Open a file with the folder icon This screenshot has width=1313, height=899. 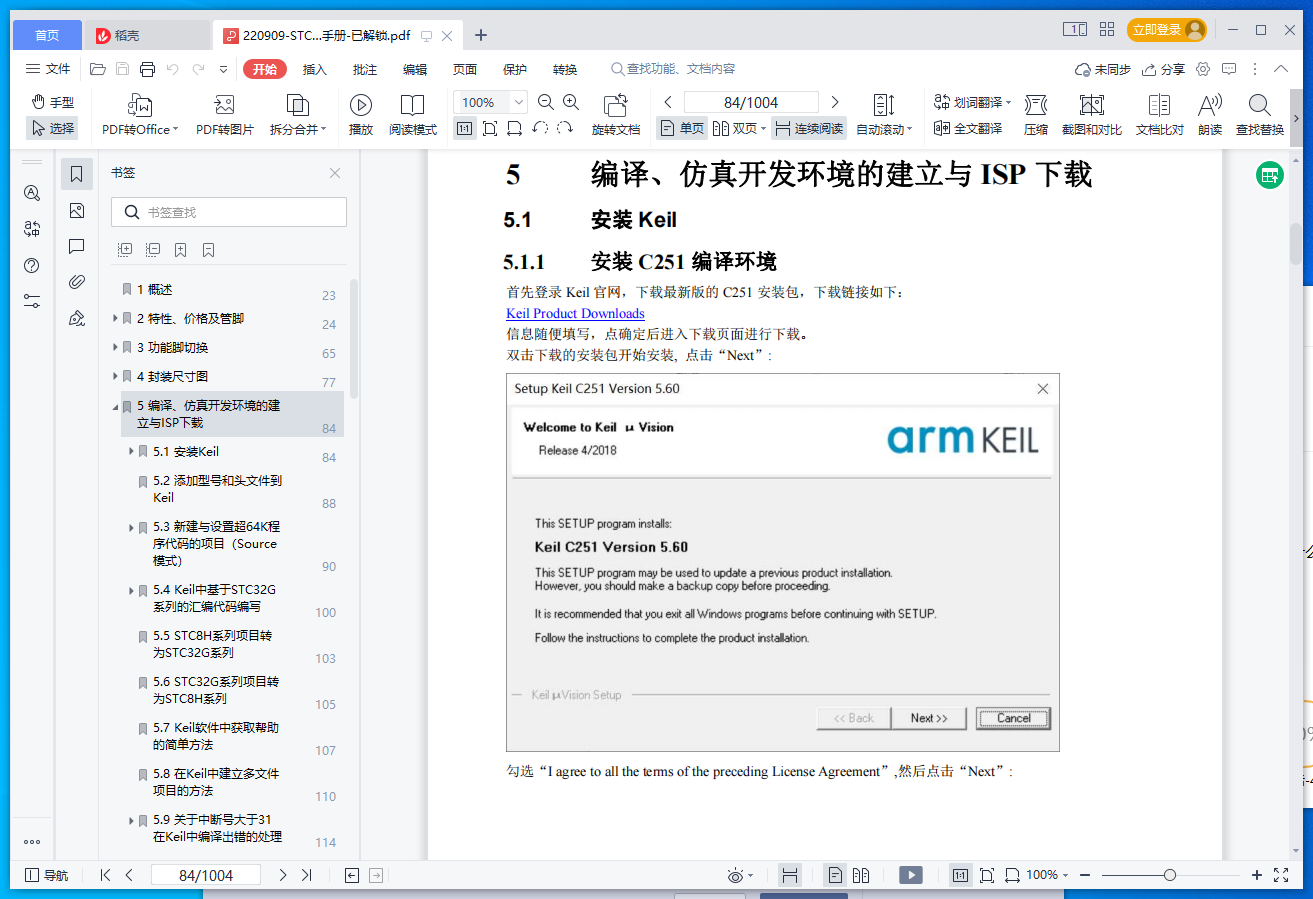click(97, 69)
